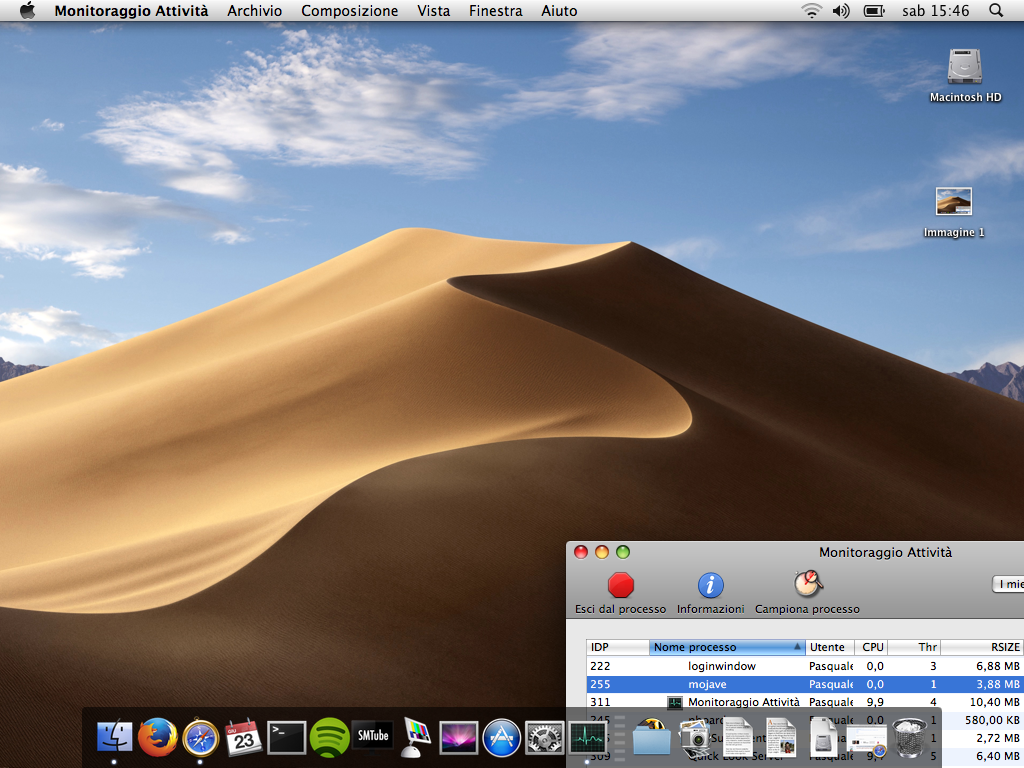Open the Archivio menu
Screen dimensions: 1024x768
[x=255, y=10]
